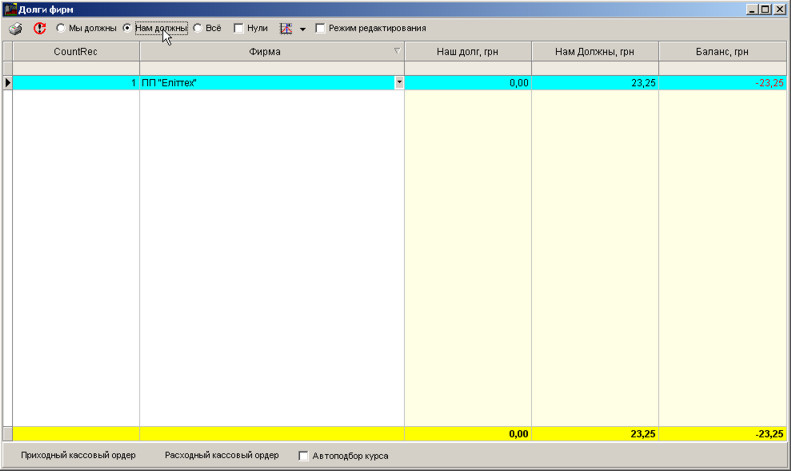The image size is (791, 471).
Task: Select the 'Мы должны' radio button
Action: coord(61,29)
